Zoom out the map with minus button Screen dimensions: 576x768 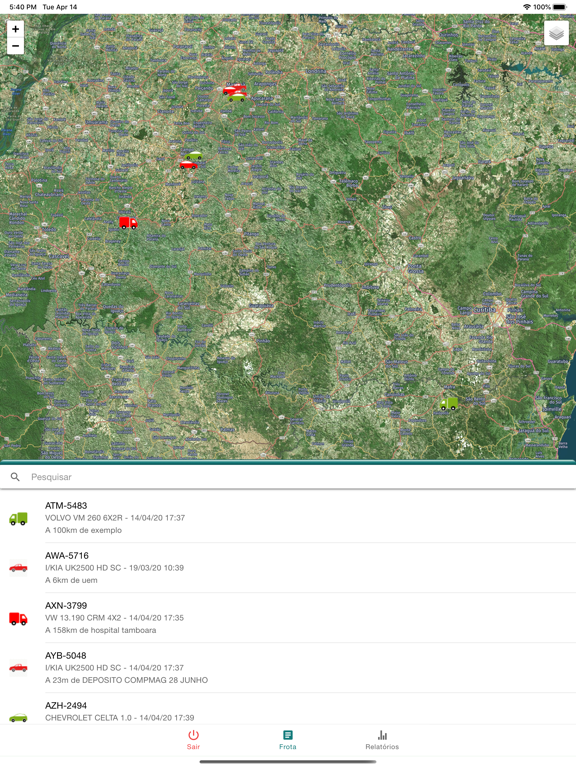pos(15,46)
